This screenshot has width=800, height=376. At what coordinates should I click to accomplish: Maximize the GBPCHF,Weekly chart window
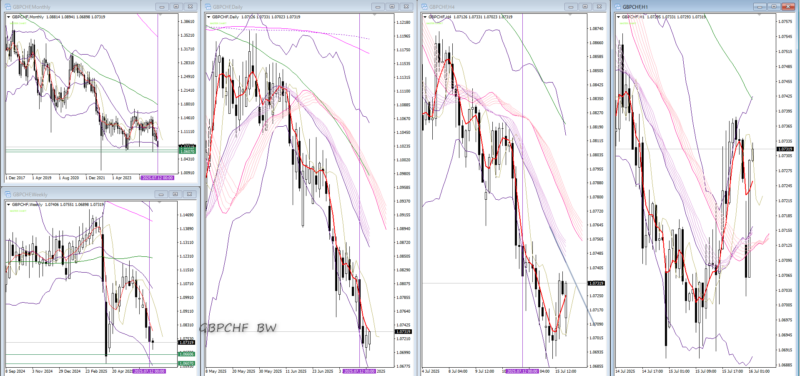pos(176,194)
